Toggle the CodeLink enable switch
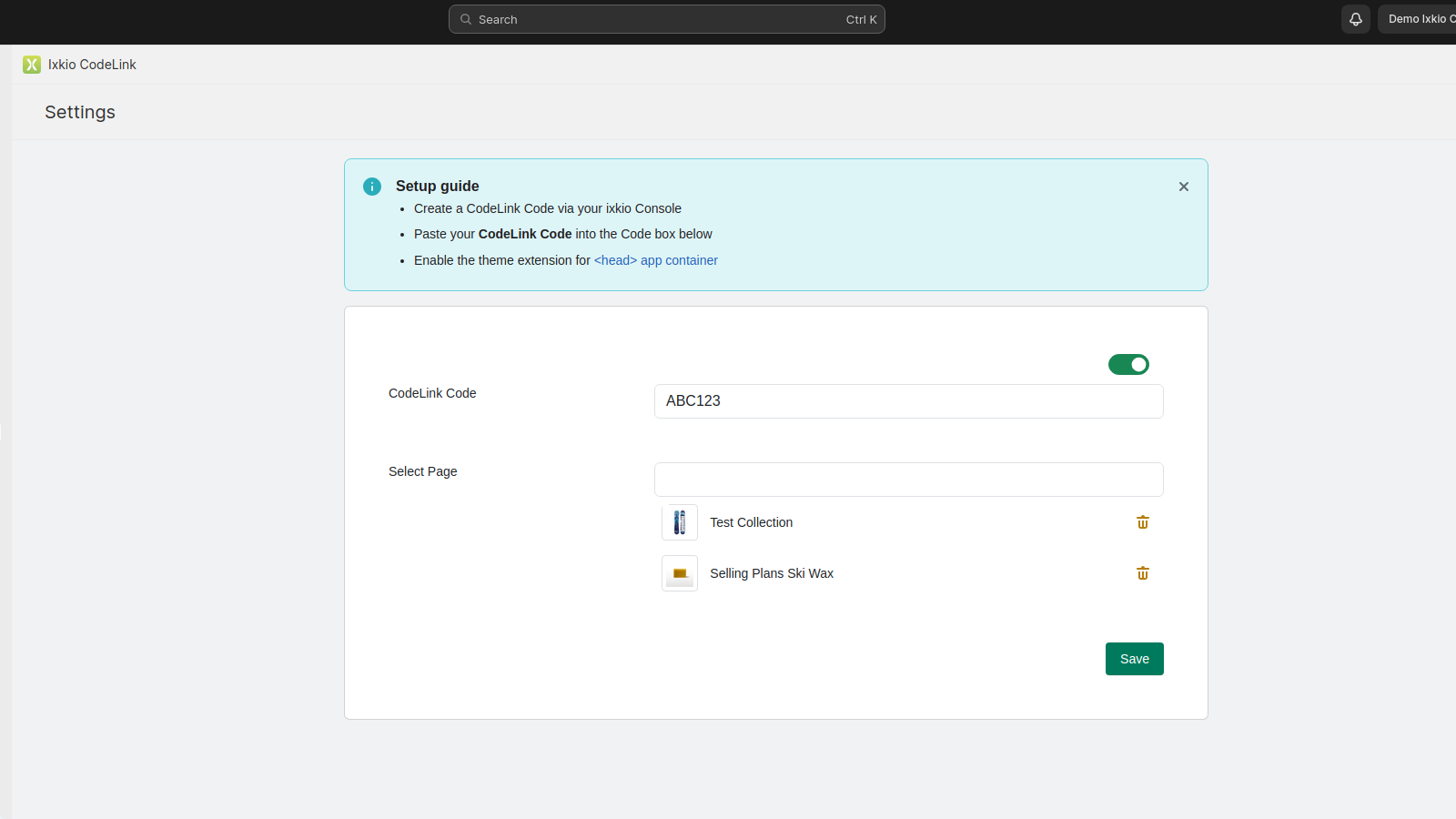The width and height of the screenshot is (1456, 819). coord(1128,364)
